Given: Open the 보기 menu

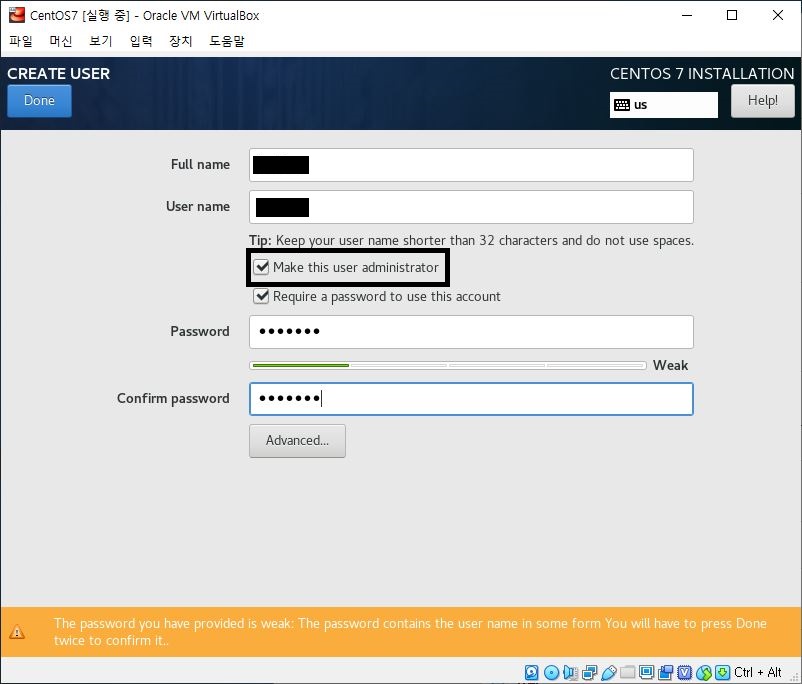Looking at the screenshot, I should pos(101,41).
